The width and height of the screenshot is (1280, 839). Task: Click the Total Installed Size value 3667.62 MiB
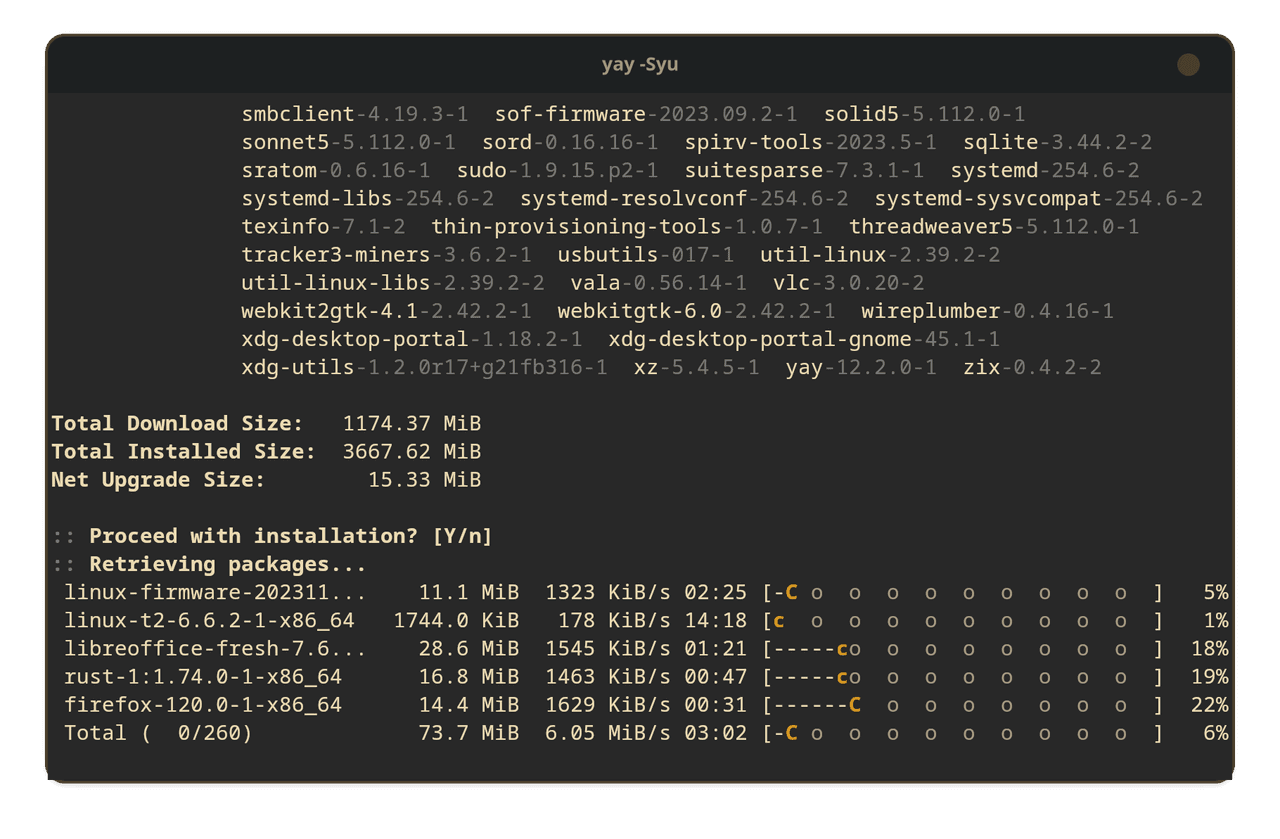411,452
